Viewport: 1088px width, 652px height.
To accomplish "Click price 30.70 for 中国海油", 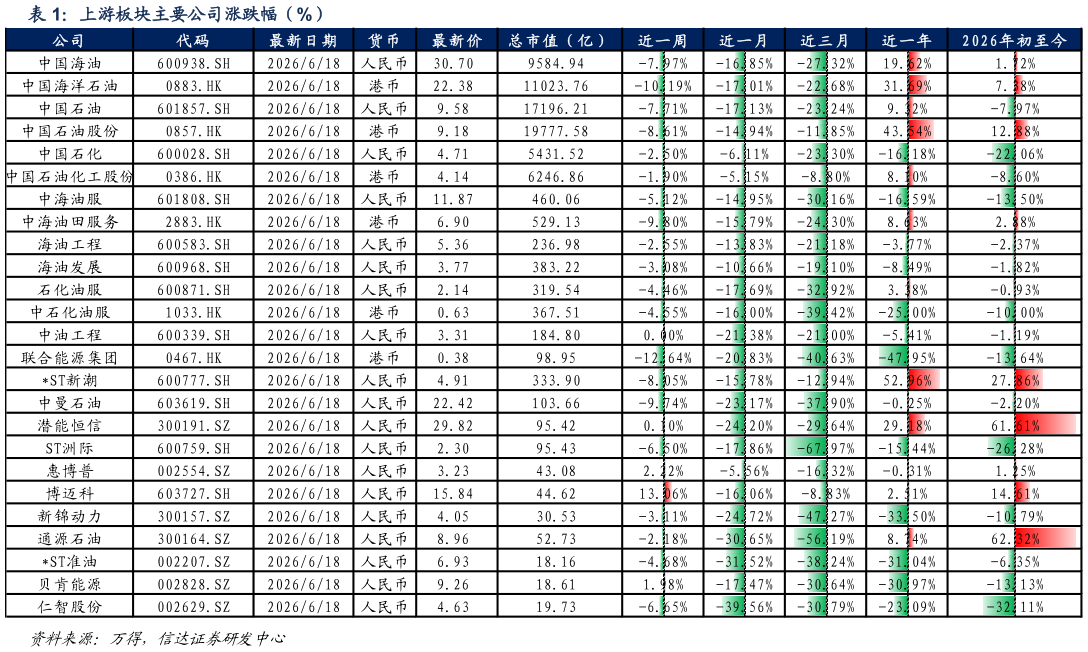I will click(453, 63).
